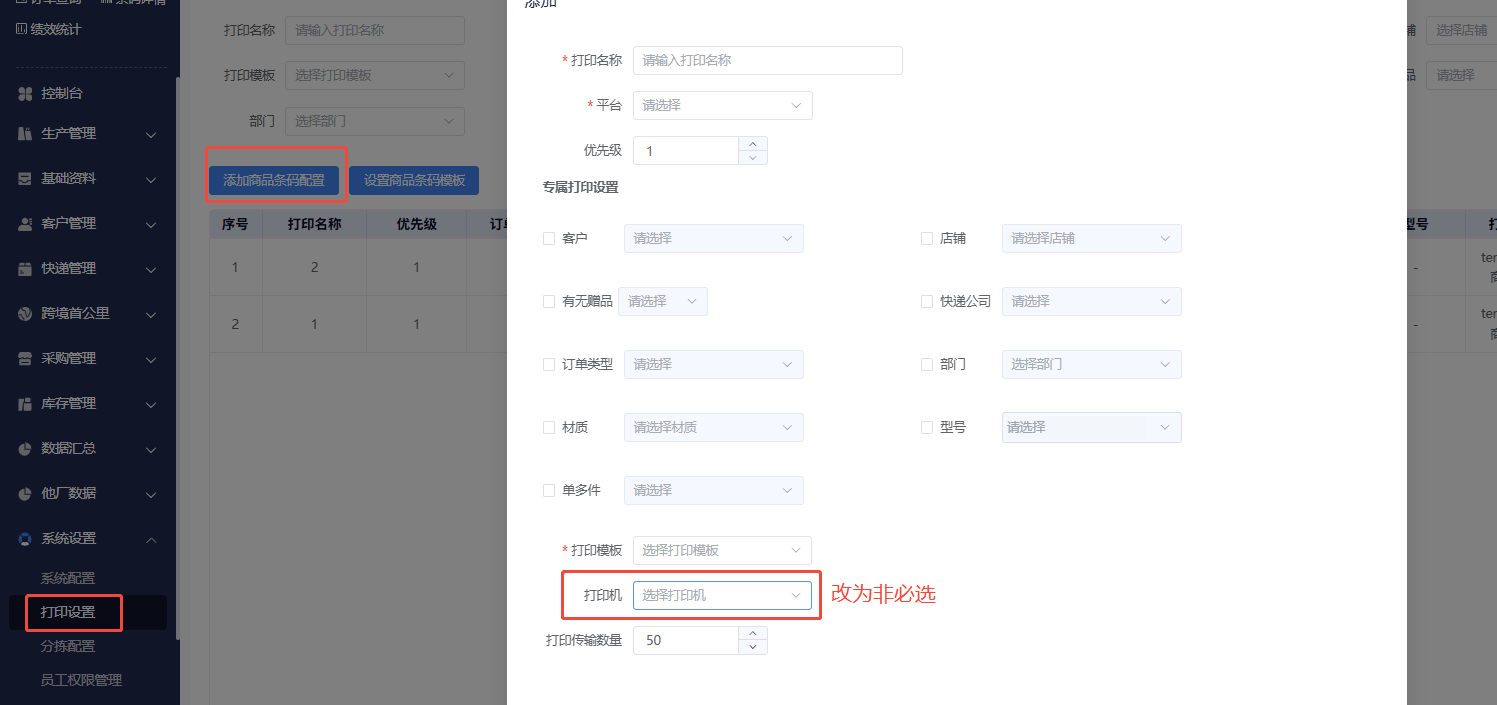Check the 部门 checkbox in dialog
Image resolution: width=1497 pixels, height=705 pixels.
pos(927,364)
